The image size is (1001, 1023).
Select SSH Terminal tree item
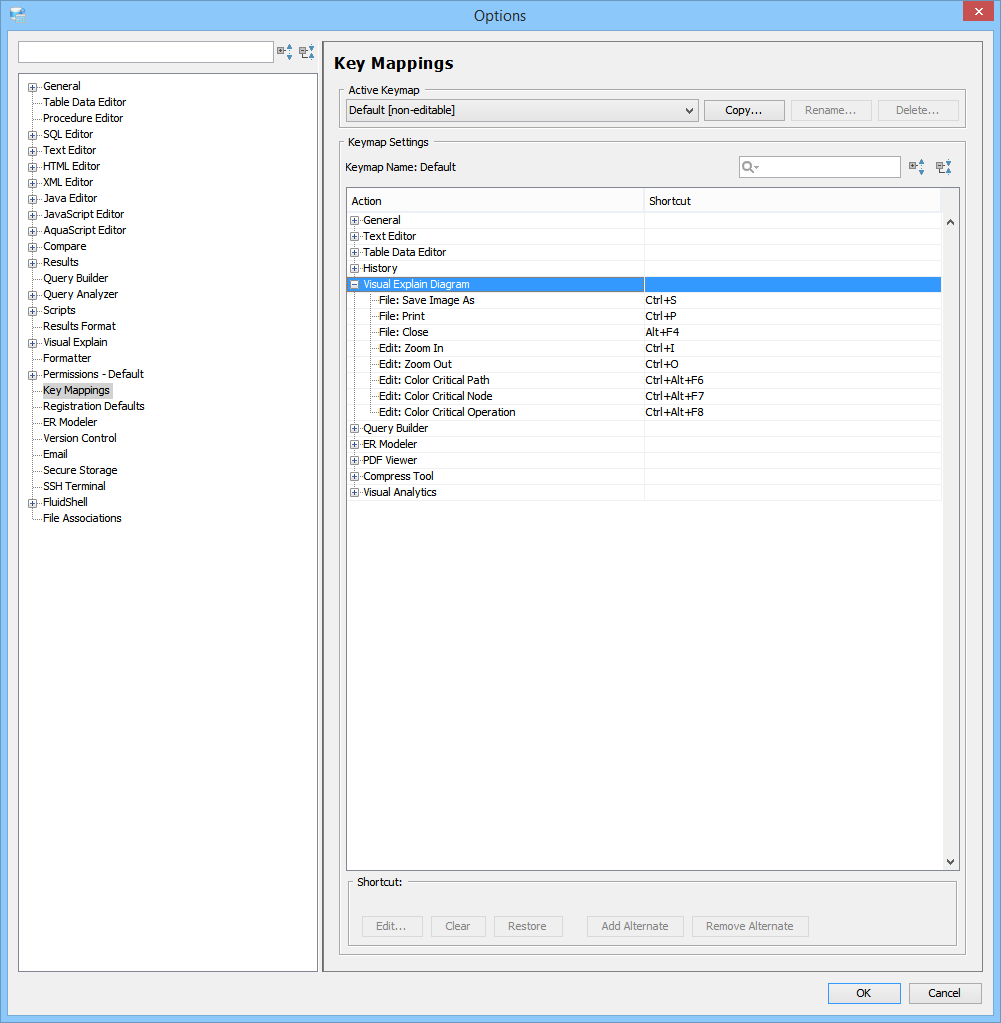point(74,487)
